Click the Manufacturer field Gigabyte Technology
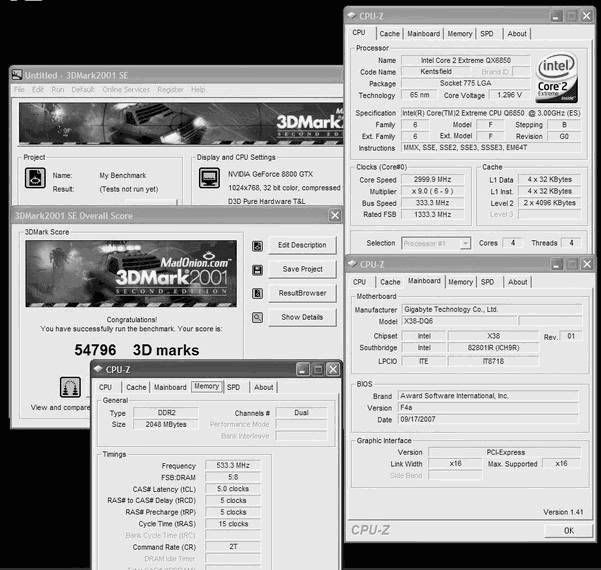The height and width of the screenshot is (570, 601). [x=492, y=309]
